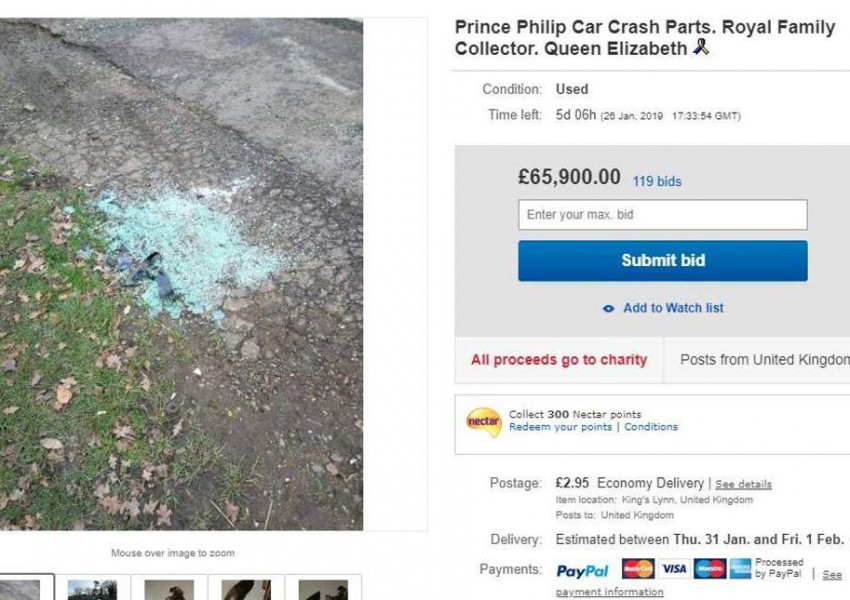The height and width of the screenshot is (600, 850).
Task: Add item to Watch list
Action: [x=673, y=308]
